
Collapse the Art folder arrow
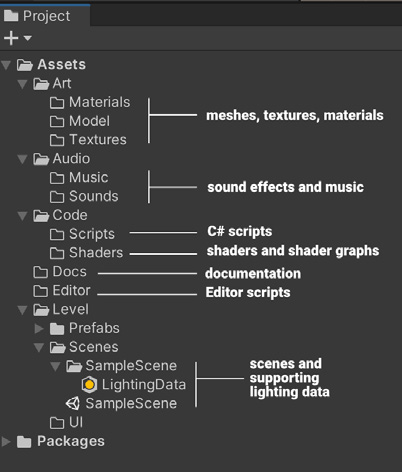[22, 84]
